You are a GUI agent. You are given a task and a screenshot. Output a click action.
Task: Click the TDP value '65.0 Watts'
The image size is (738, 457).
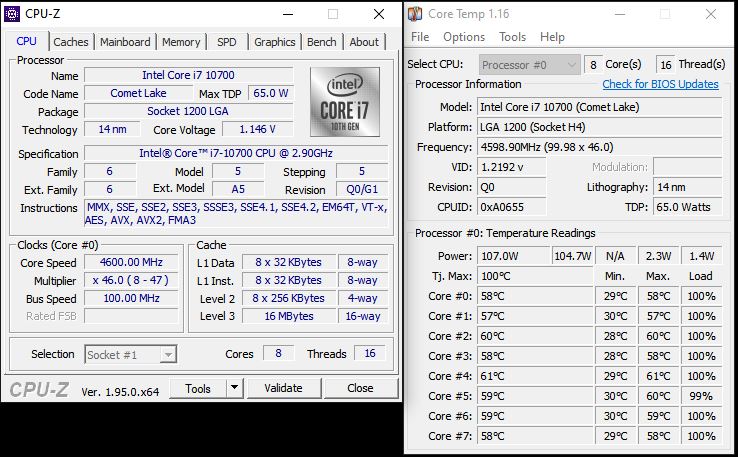[687, 207]
